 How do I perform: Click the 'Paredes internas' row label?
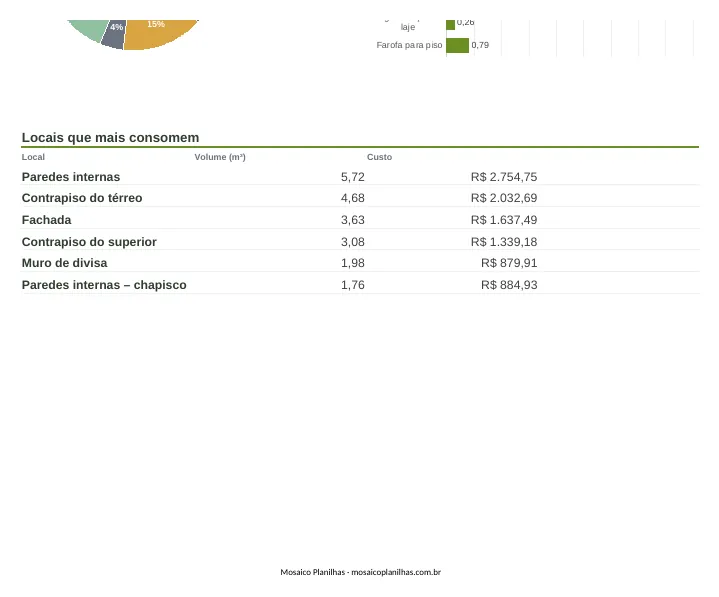pos(71,177)
